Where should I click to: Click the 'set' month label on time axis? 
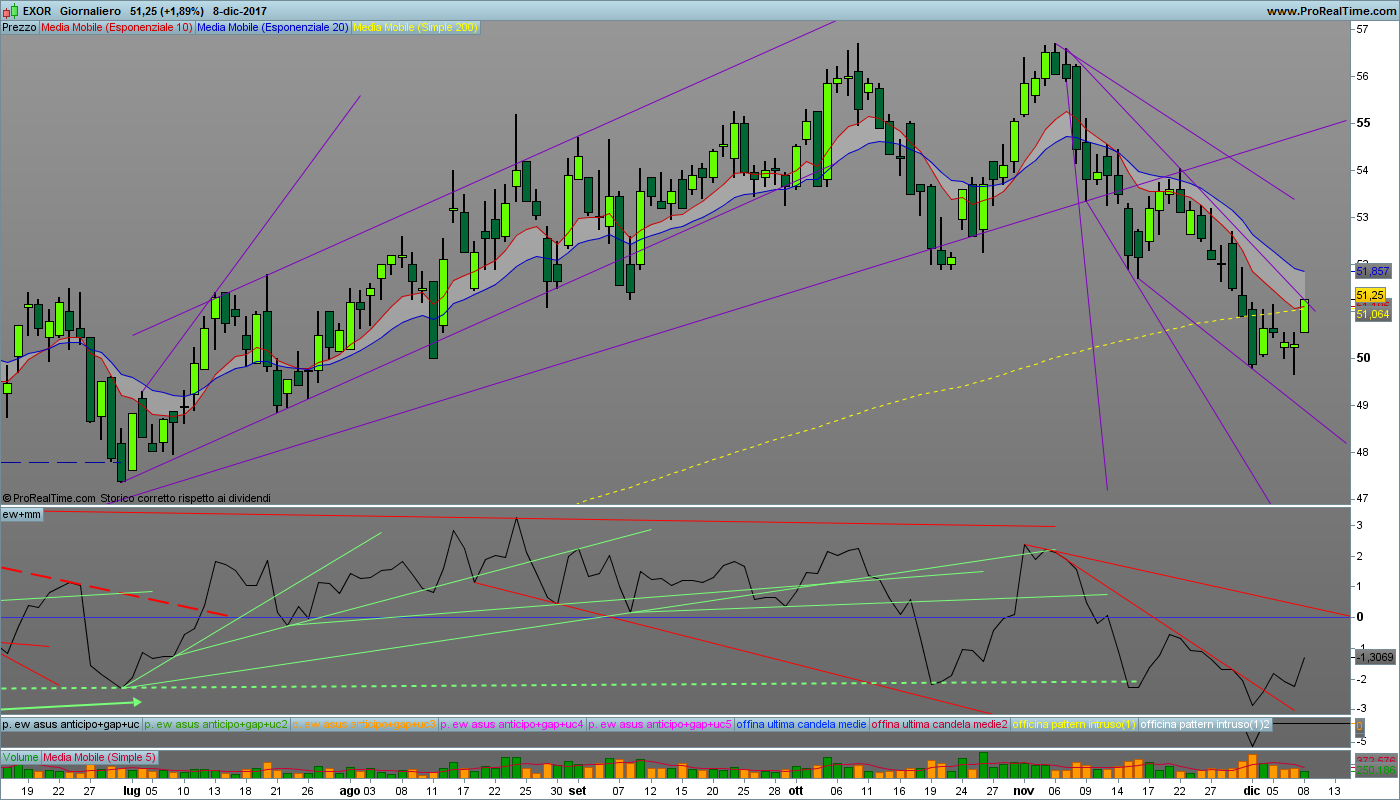coord(577,790)
